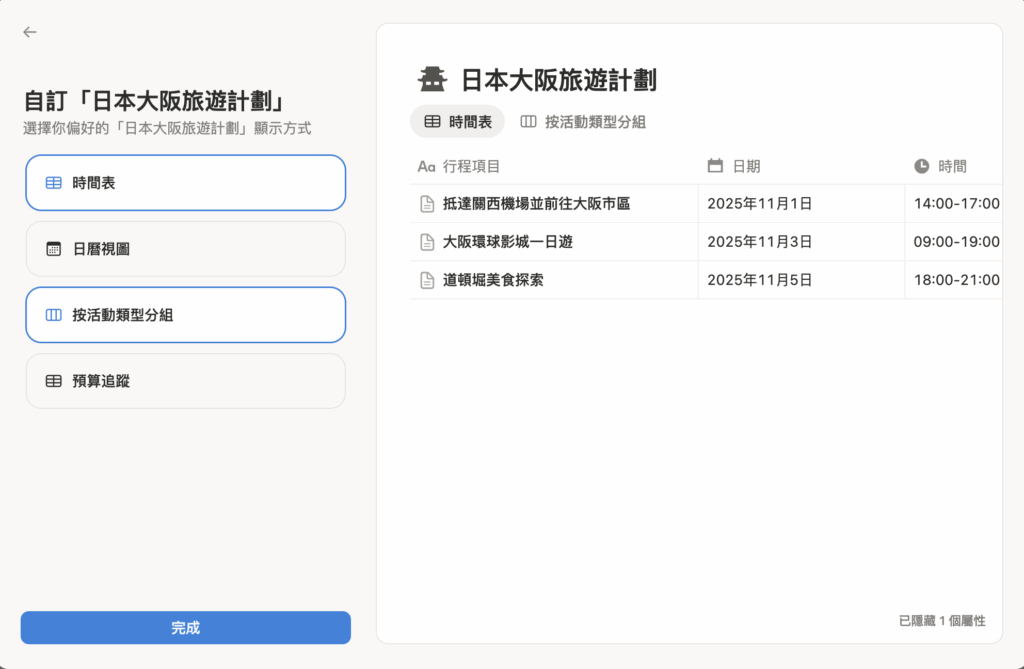Click the page icon for 抵達關西機場並前往大阪市區
This screenshot has width=1024, height=669.
427,204
